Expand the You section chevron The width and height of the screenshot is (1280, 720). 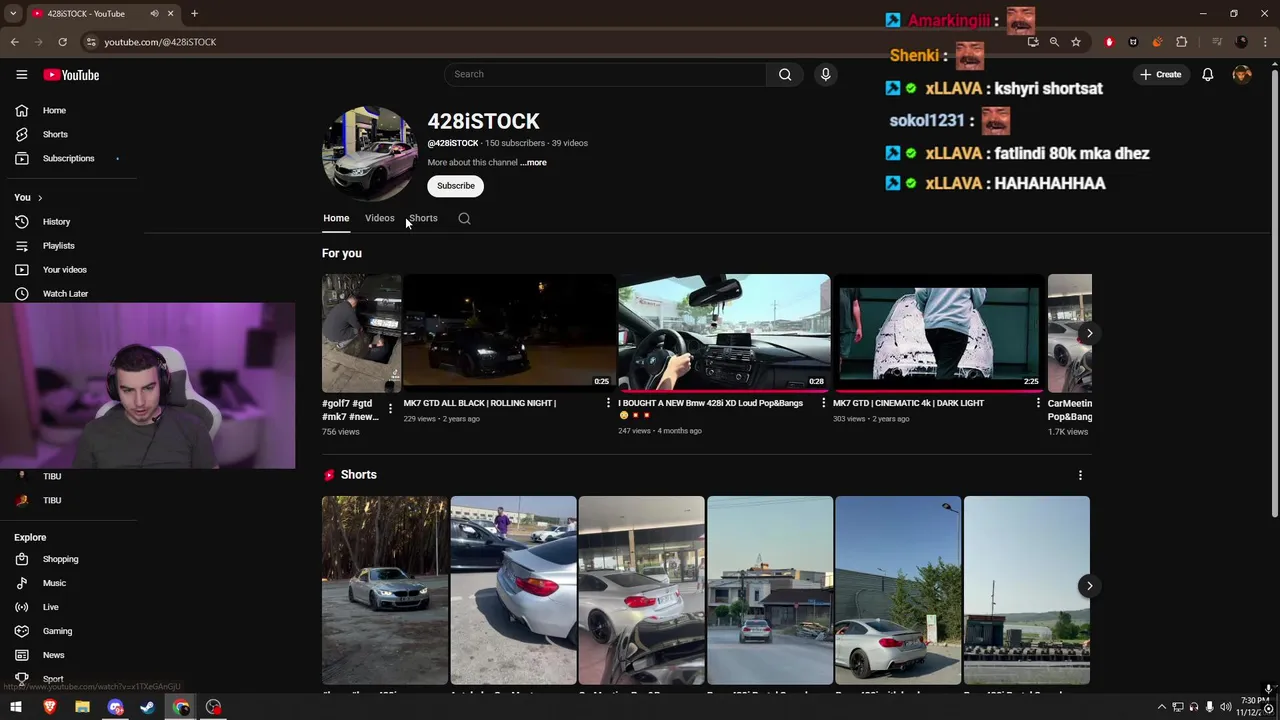40,197
